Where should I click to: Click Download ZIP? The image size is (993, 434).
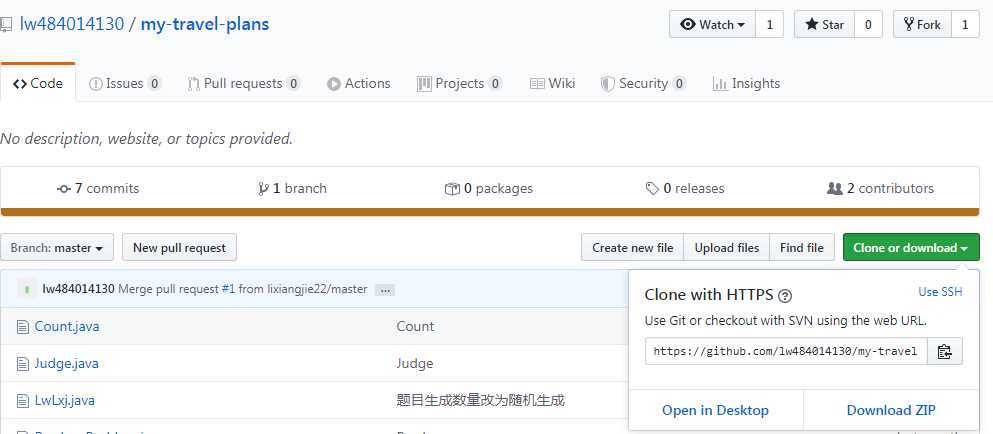(x=891, y=411)
